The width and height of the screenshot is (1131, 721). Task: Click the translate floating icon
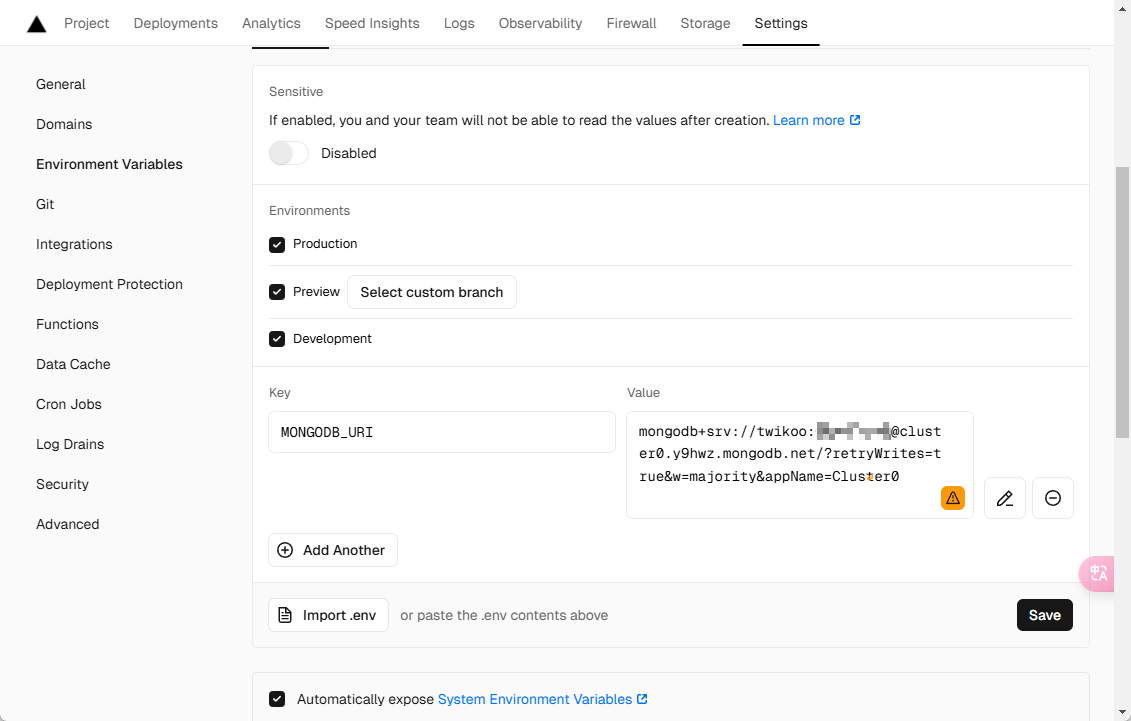(x=1099, y=573)
